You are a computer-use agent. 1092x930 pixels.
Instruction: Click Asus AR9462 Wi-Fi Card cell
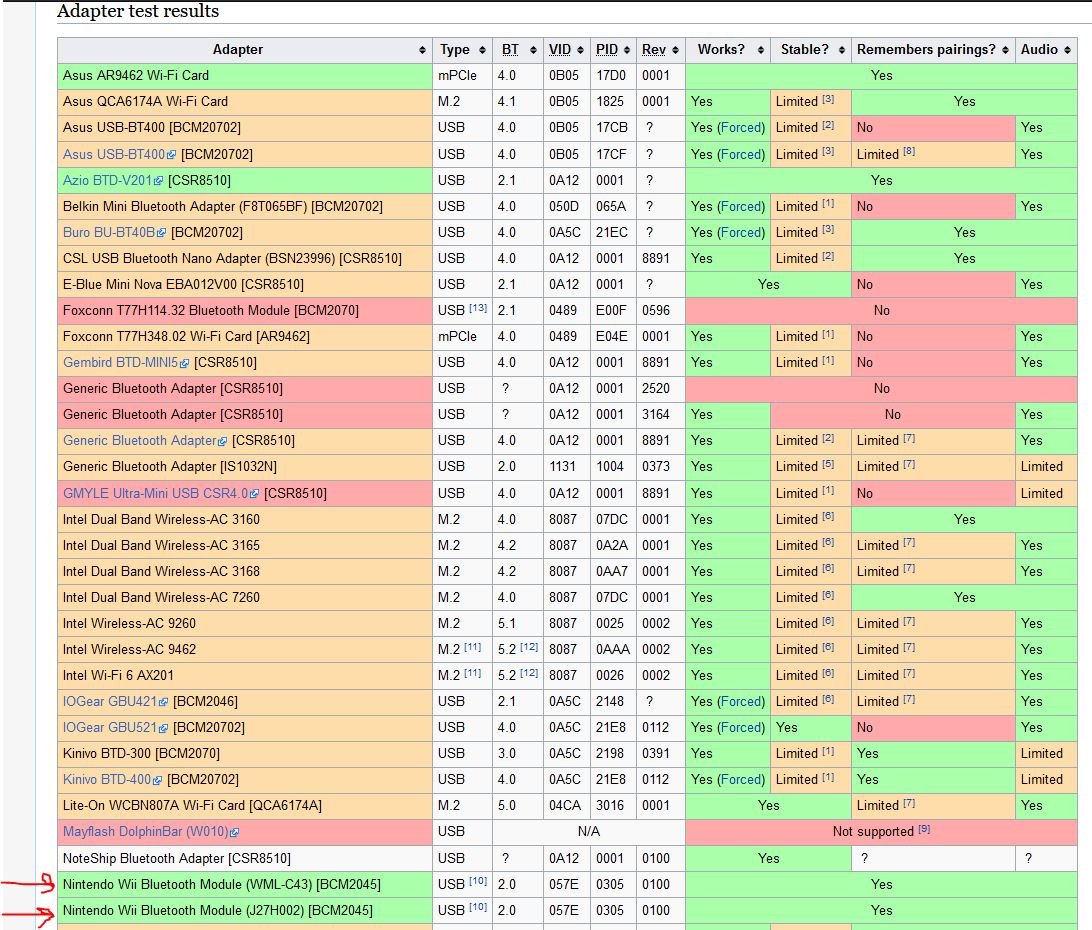point(244,76)
